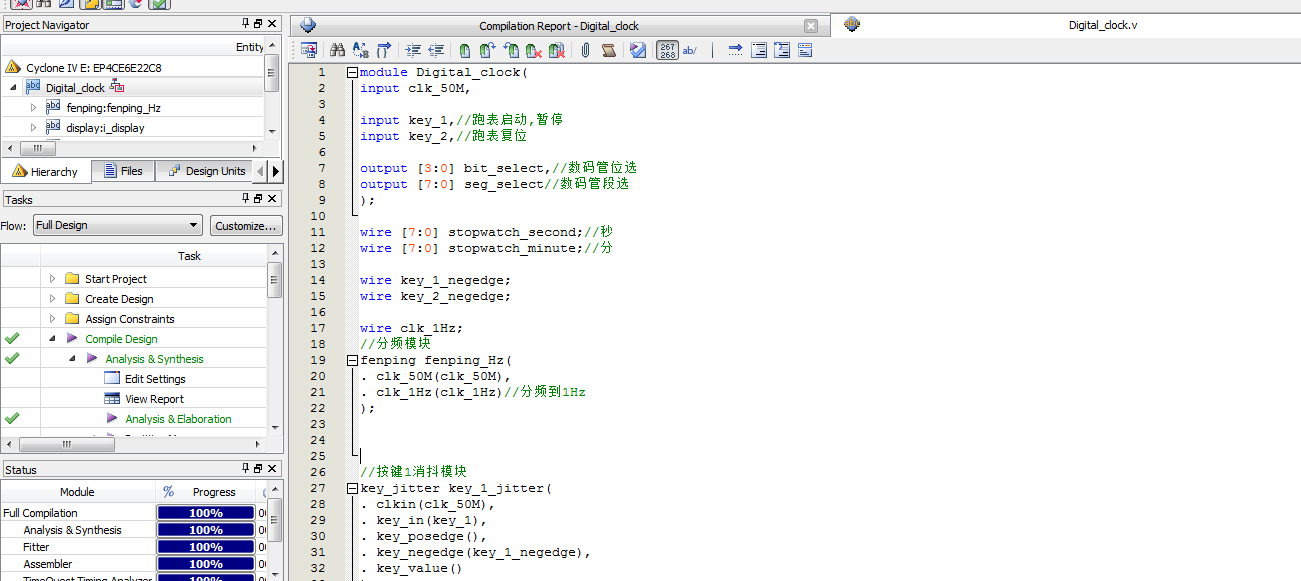Open the Flow dropdown showing Full Design
The image size is (1301, 581).
(x=117, y=226)
